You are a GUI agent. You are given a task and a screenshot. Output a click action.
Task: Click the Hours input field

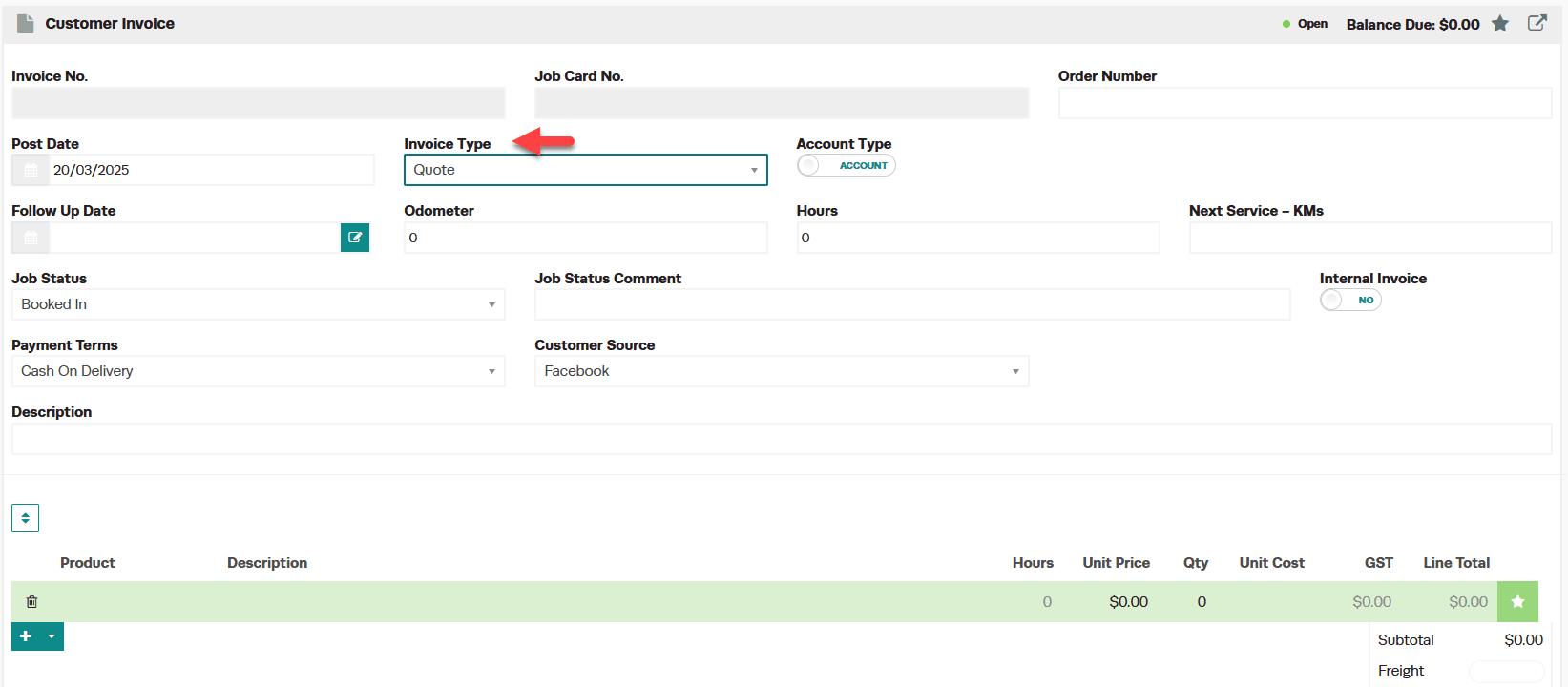(978, 238)
